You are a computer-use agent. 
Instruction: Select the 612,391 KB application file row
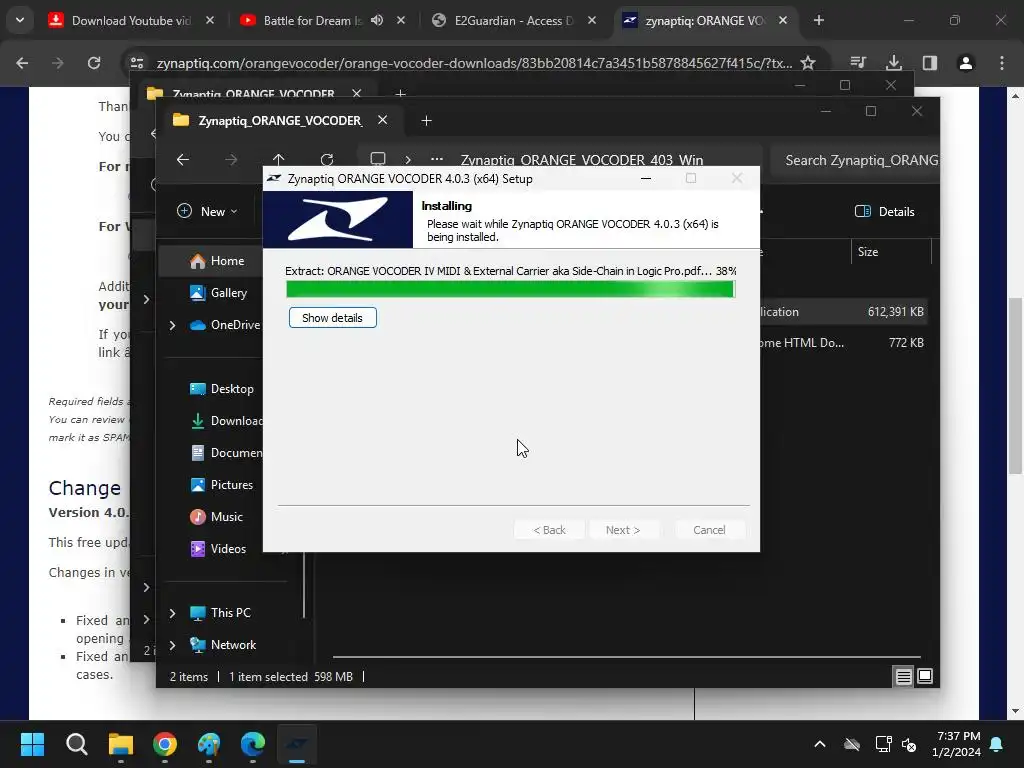coord(843,312)
